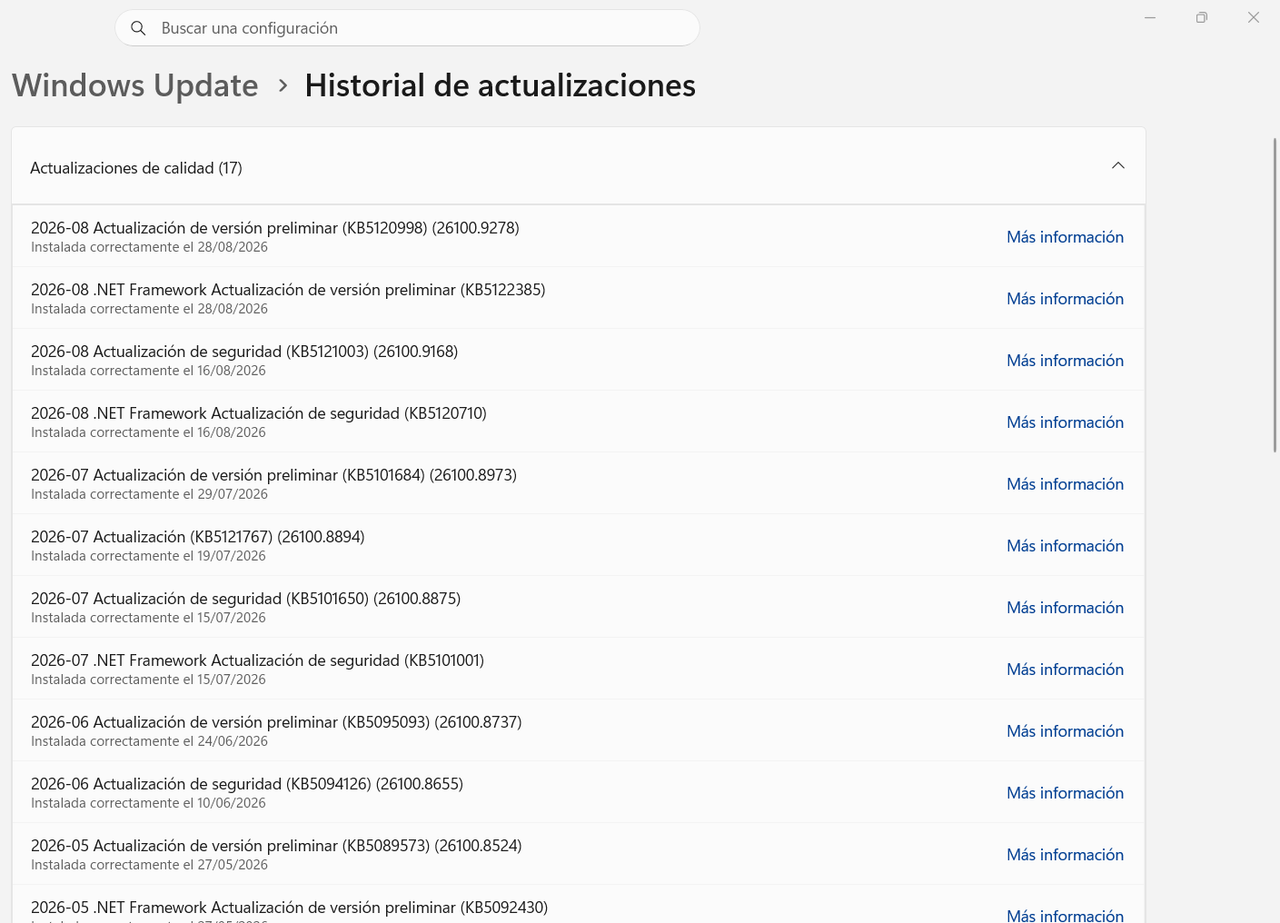The image size is (1280, 923).
Task: Open Más información for KB5101684
Action: (x=1065, y=484)
